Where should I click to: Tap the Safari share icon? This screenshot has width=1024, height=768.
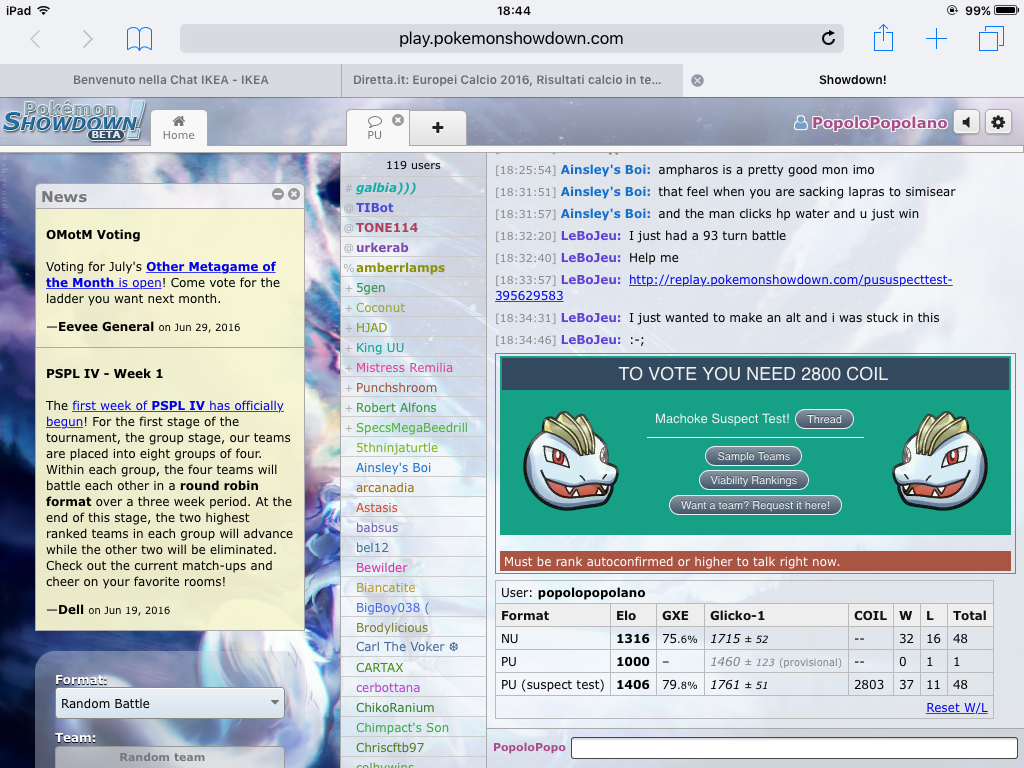(x=883, y=39)
